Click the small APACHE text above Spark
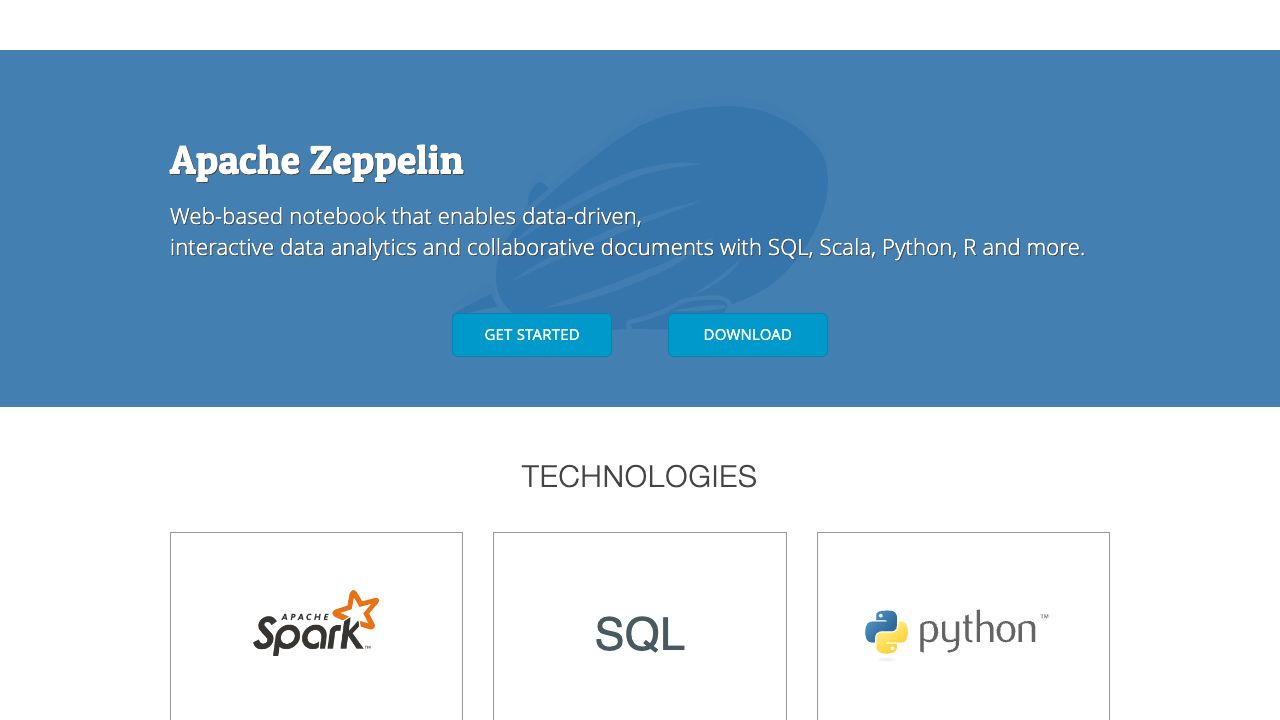This screenshot has height=720, width=1280. [298, 617]
